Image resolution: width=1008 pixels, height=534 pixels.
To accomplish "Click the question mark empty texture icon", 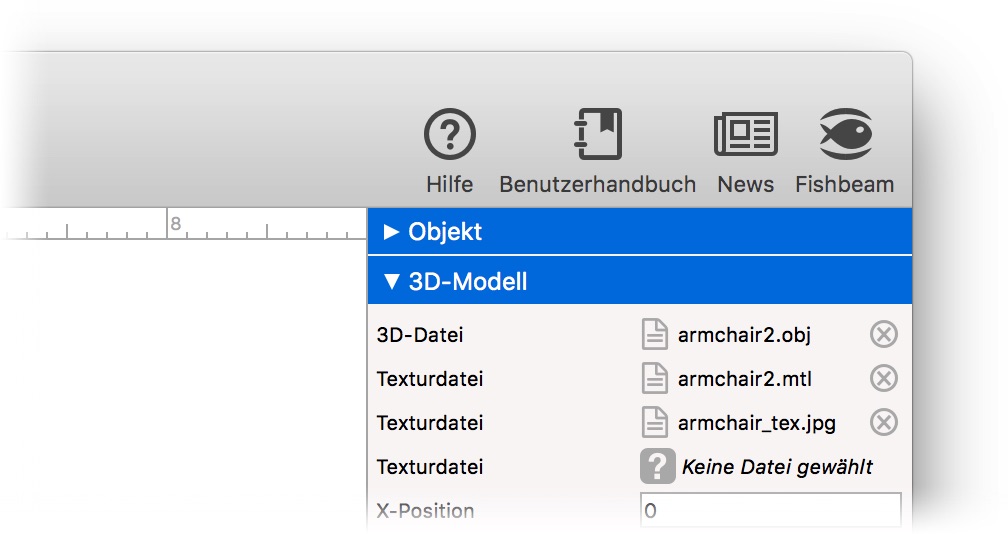I will (657, 466).
